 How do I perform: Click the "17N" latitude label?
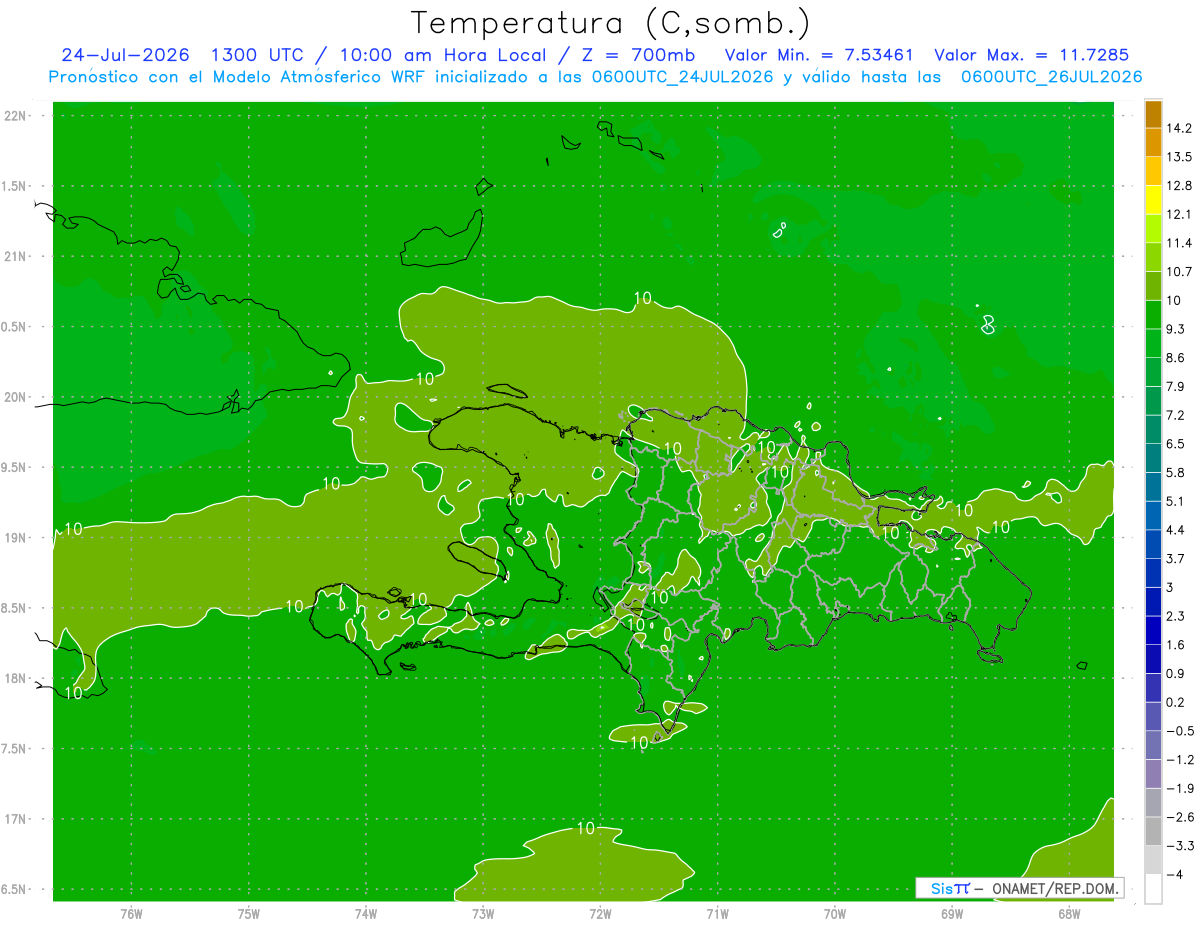click(x=14, y=819)
